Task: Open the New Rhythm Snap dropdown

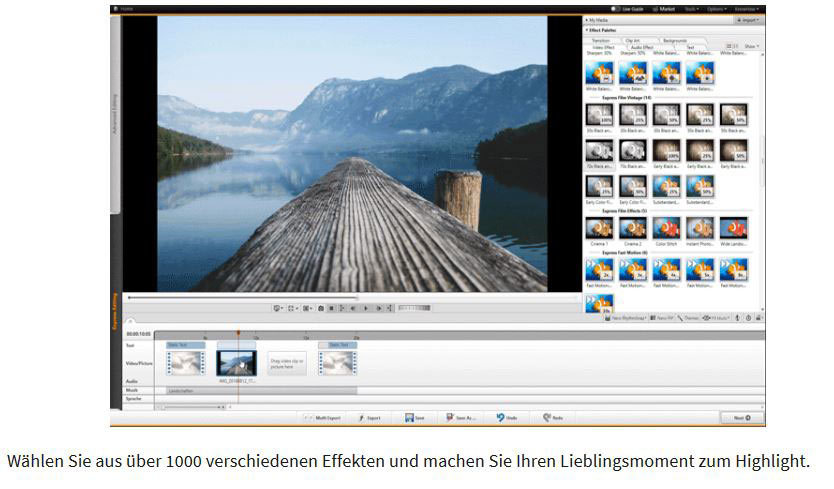Action: [626, 318]
